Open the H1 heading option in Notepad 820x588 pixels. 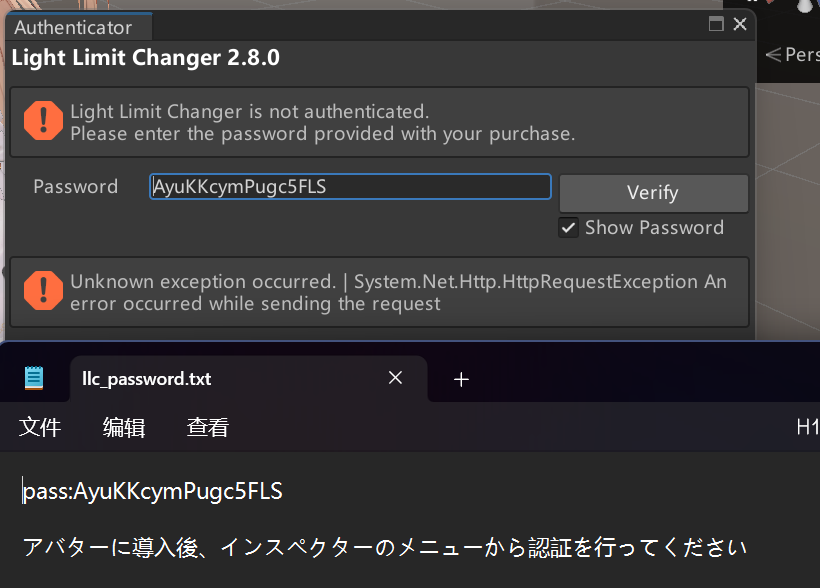pyautogui.click(x=807, y=427)
